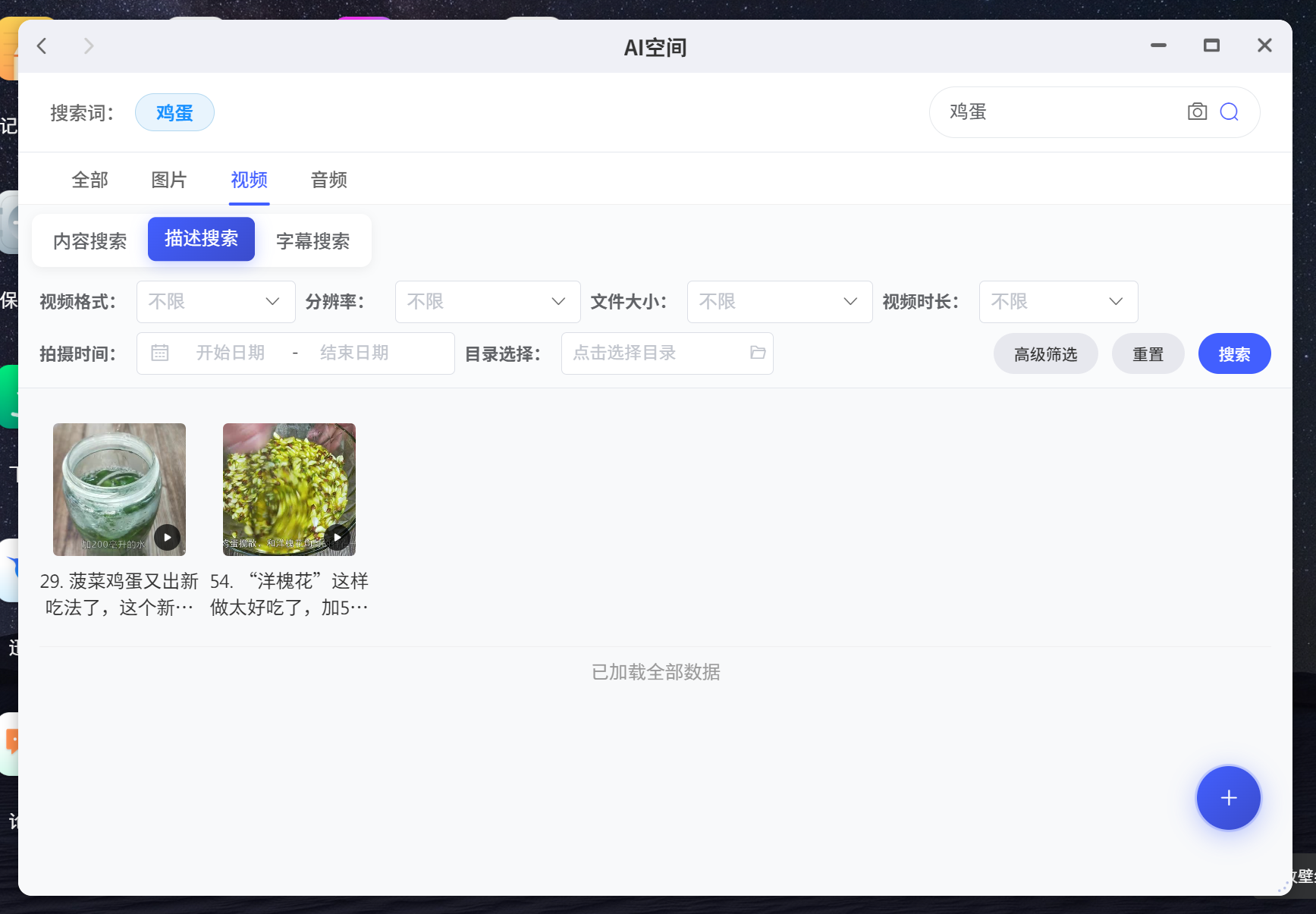
Task: Open the 文件大小 dropdown
Action: 780,302
